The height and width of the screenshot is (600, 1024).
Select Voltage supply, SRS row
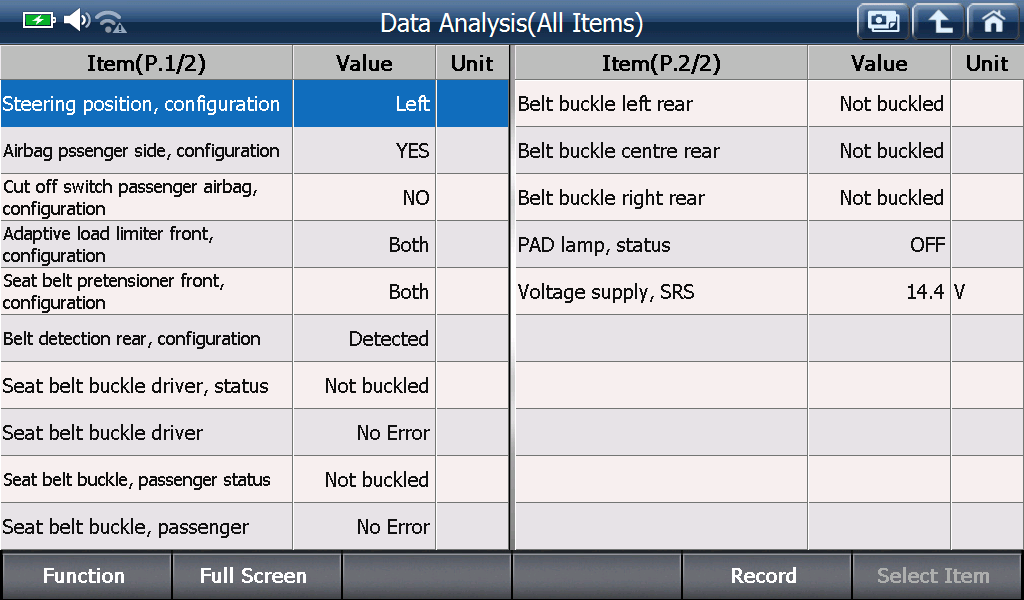click(769, 291)
